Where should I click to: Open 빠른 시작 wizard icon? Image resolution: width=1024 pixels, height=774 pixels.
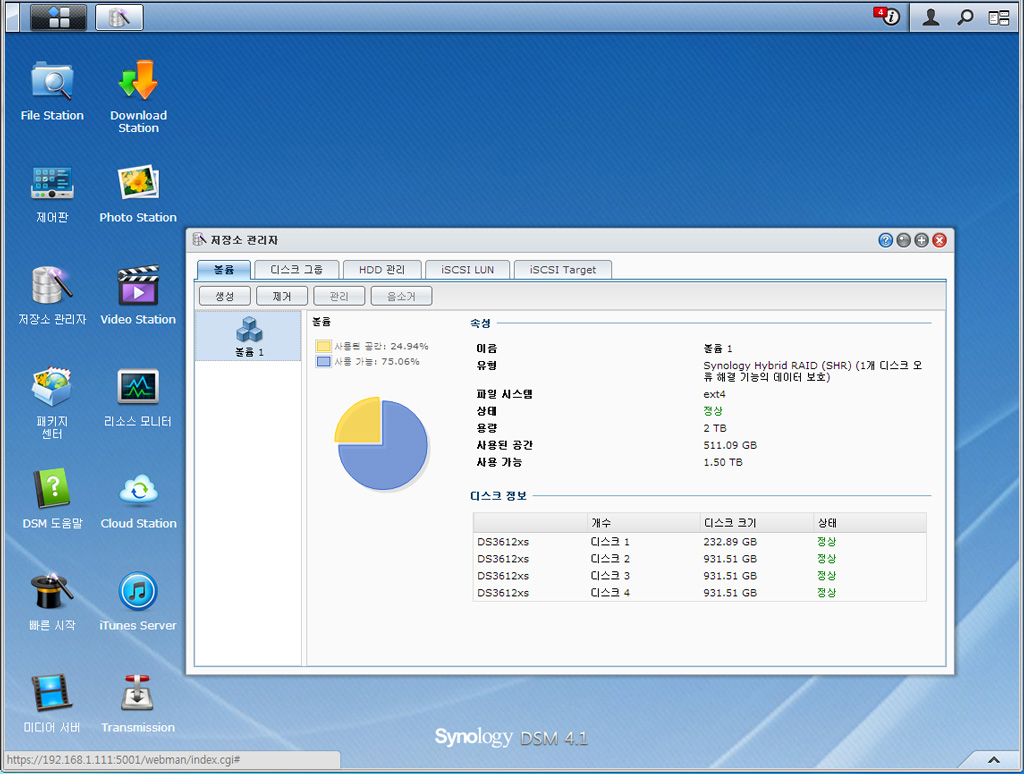point(52,602)
